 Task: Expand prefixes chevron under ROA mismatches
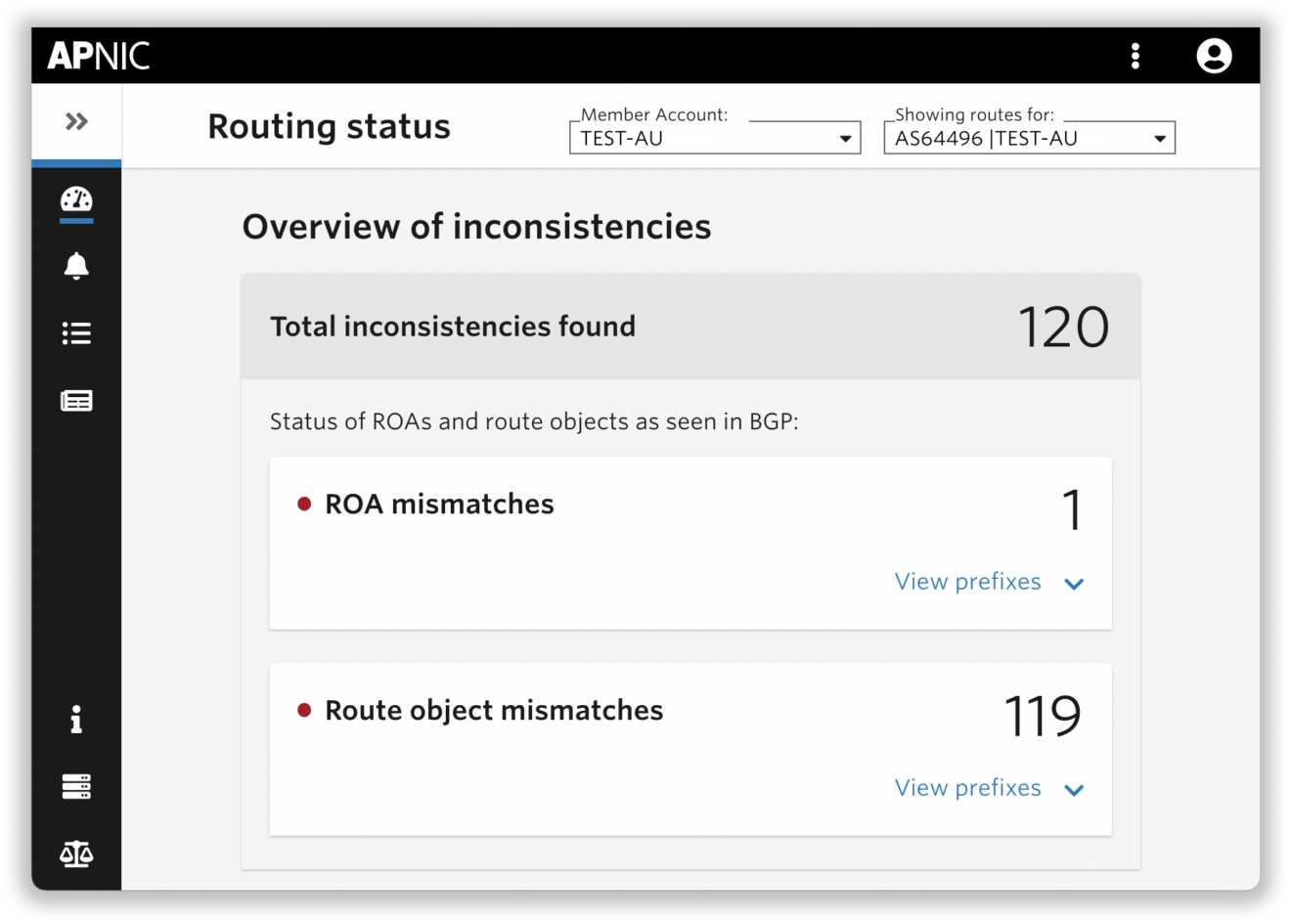pyautogui.click(x=1074, y=583)
